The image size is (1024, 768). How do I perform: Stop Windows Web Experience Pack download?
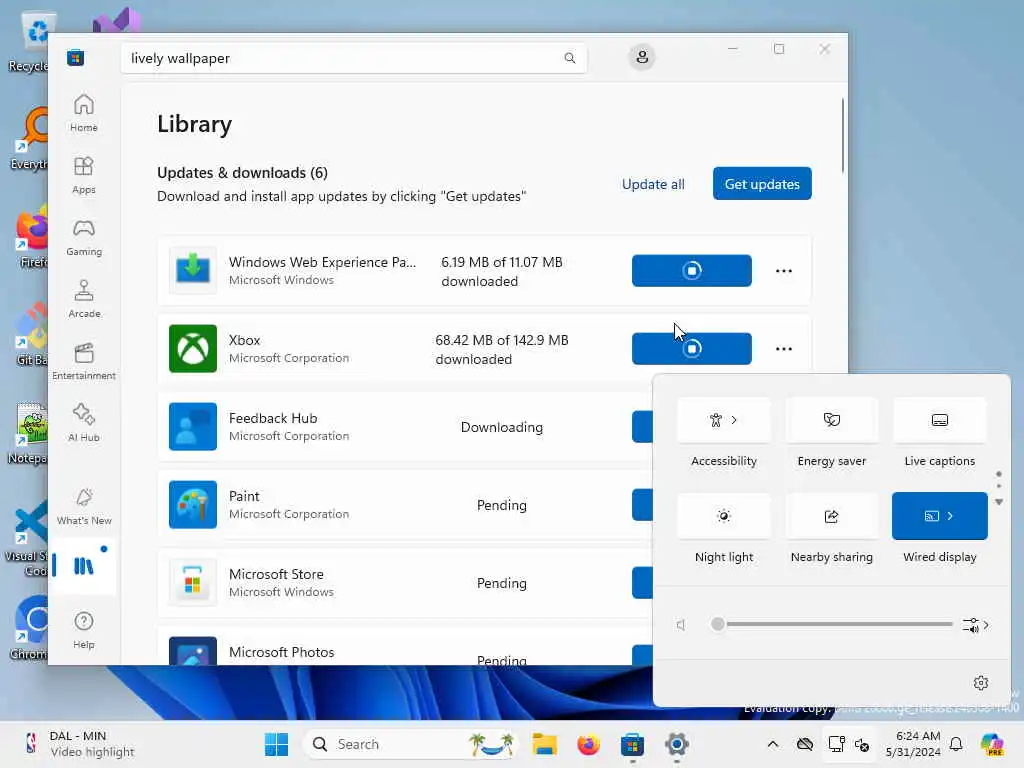pos(692,270)
